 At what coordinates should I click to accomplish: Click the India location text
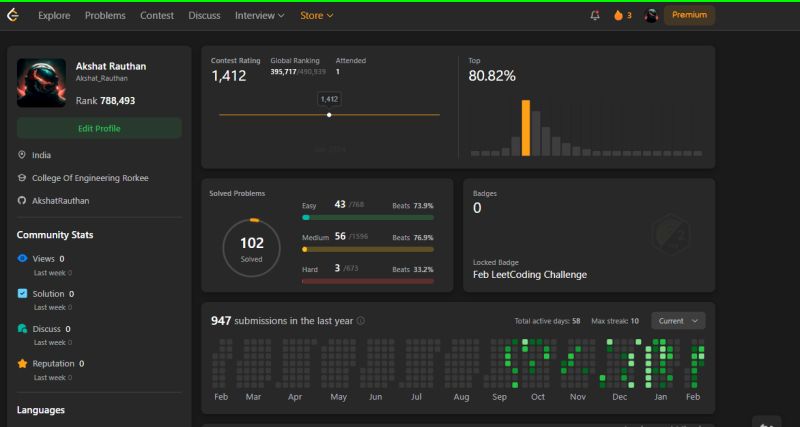41,155
